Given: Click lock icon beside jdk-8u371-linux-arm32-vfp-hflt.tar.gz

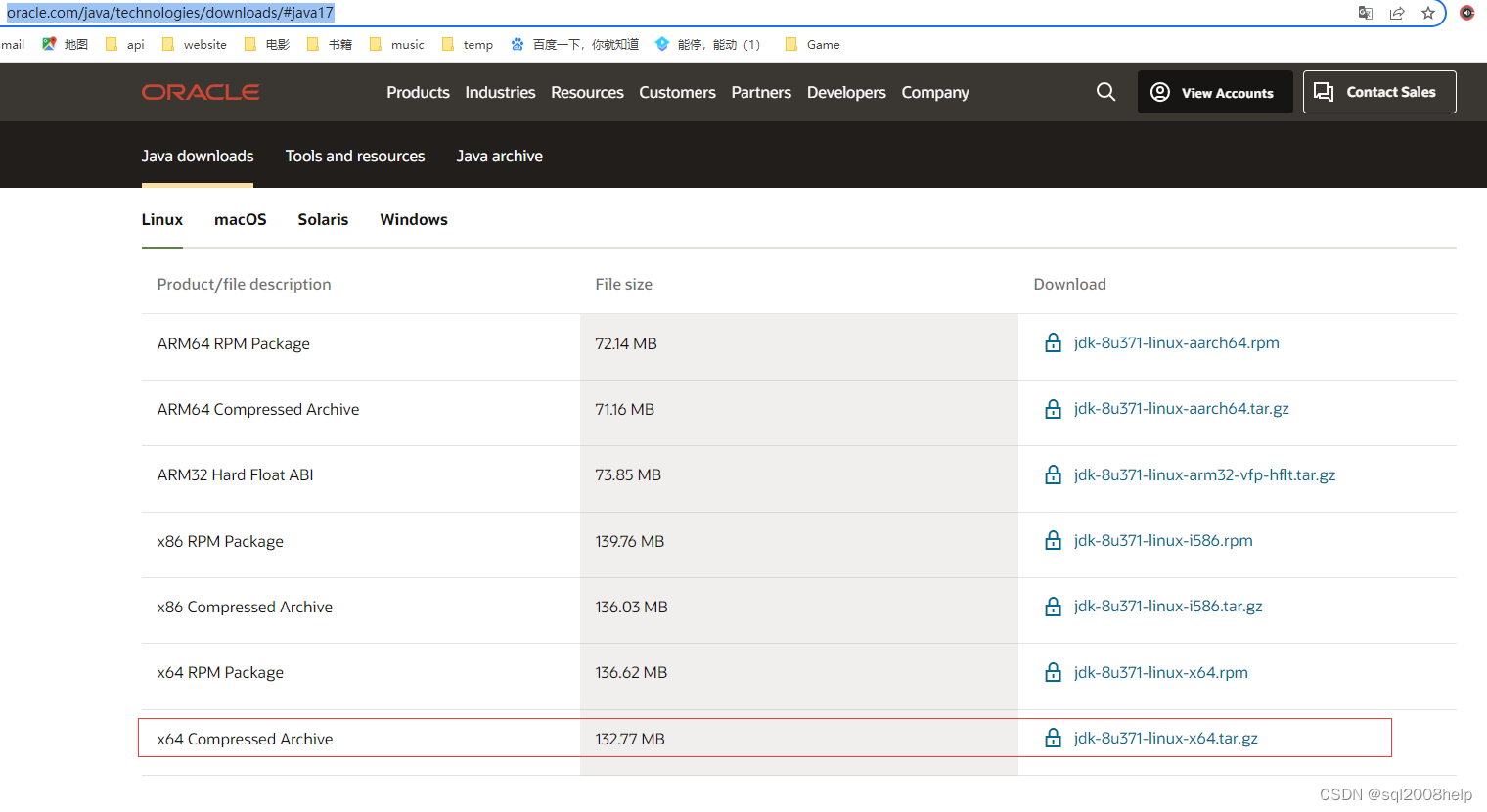Looking at the screenshot, I should click(1053, 474).
